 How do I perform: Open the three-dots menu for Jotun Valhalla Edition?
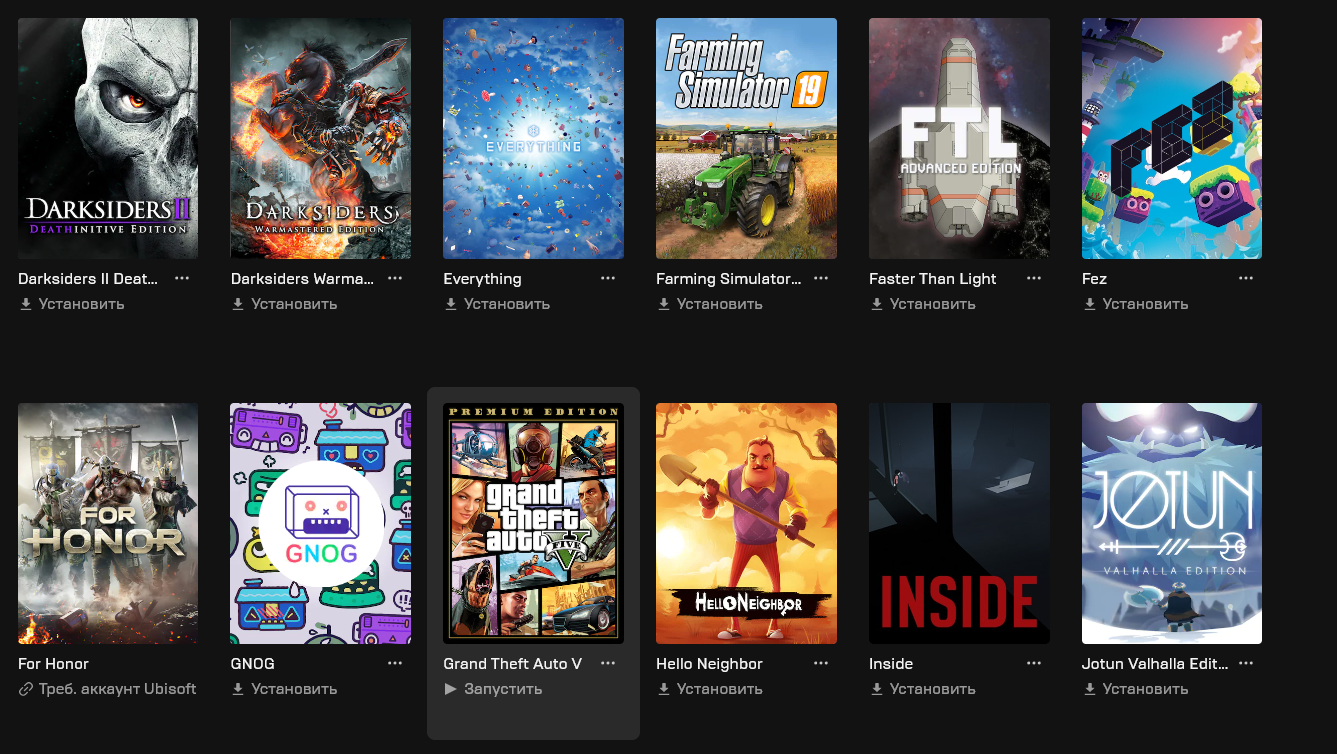pyautogui.click(x=1246, y=663)
